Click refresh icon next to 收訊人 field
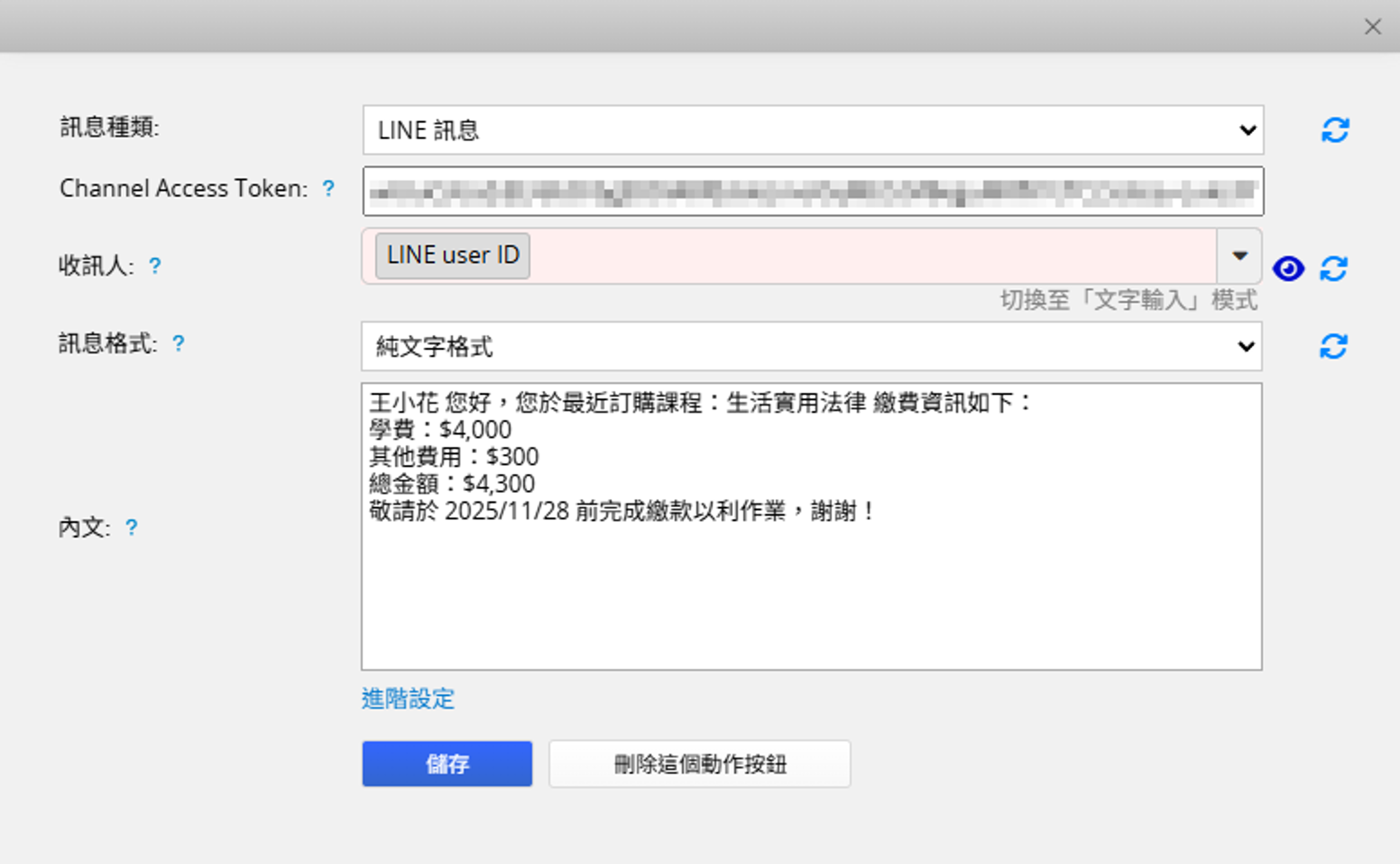Screen dimensions: 1400x864 (x=1333, y=269)
